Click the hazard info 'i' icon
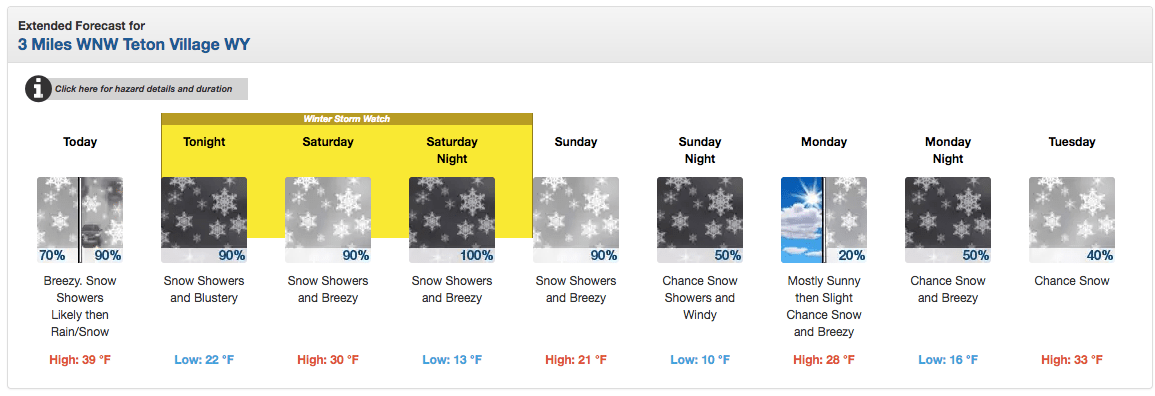 click(38, 89)
